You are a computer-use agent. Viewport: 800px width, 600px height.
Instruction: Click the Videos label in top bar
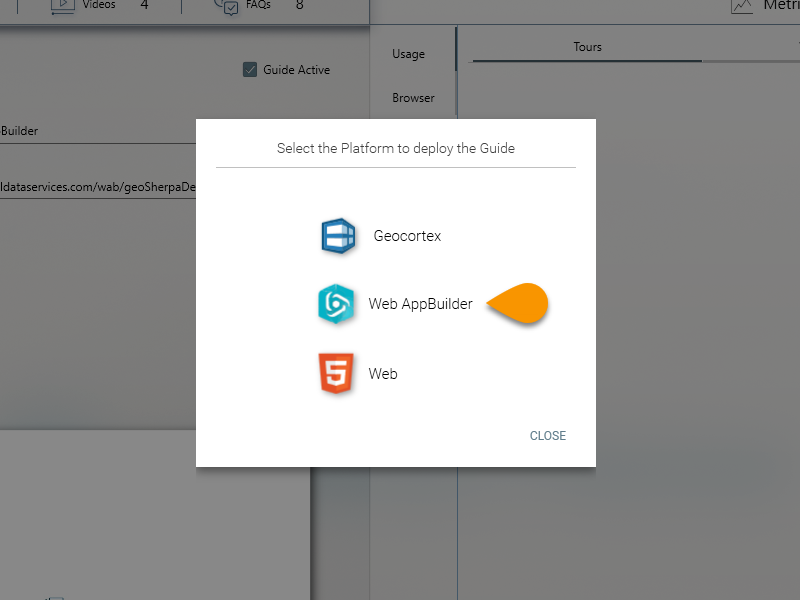pos(99,5)
